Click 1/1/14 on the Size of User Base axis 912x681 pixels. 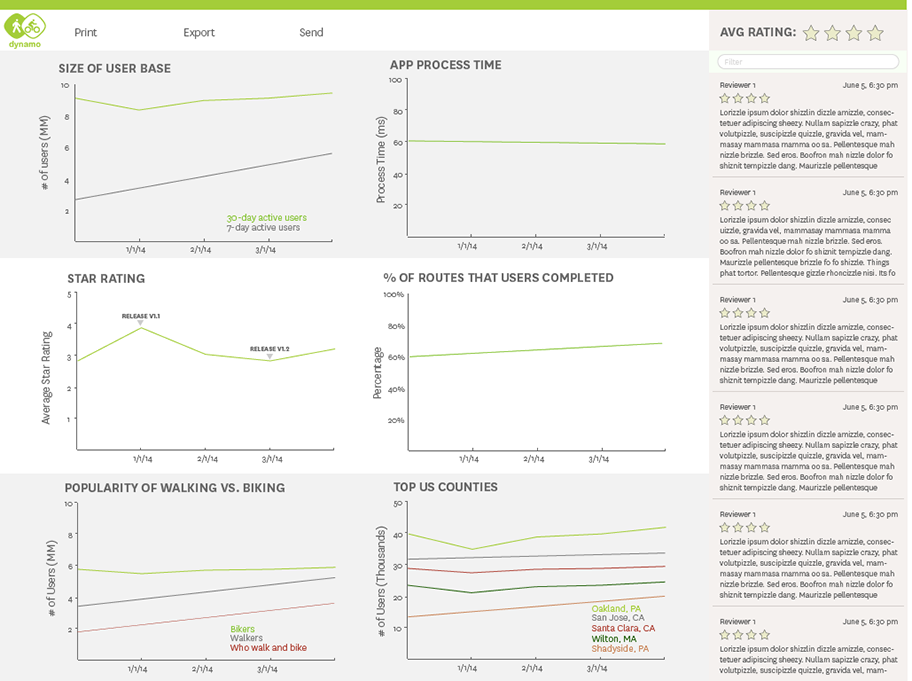click(136, 250)
